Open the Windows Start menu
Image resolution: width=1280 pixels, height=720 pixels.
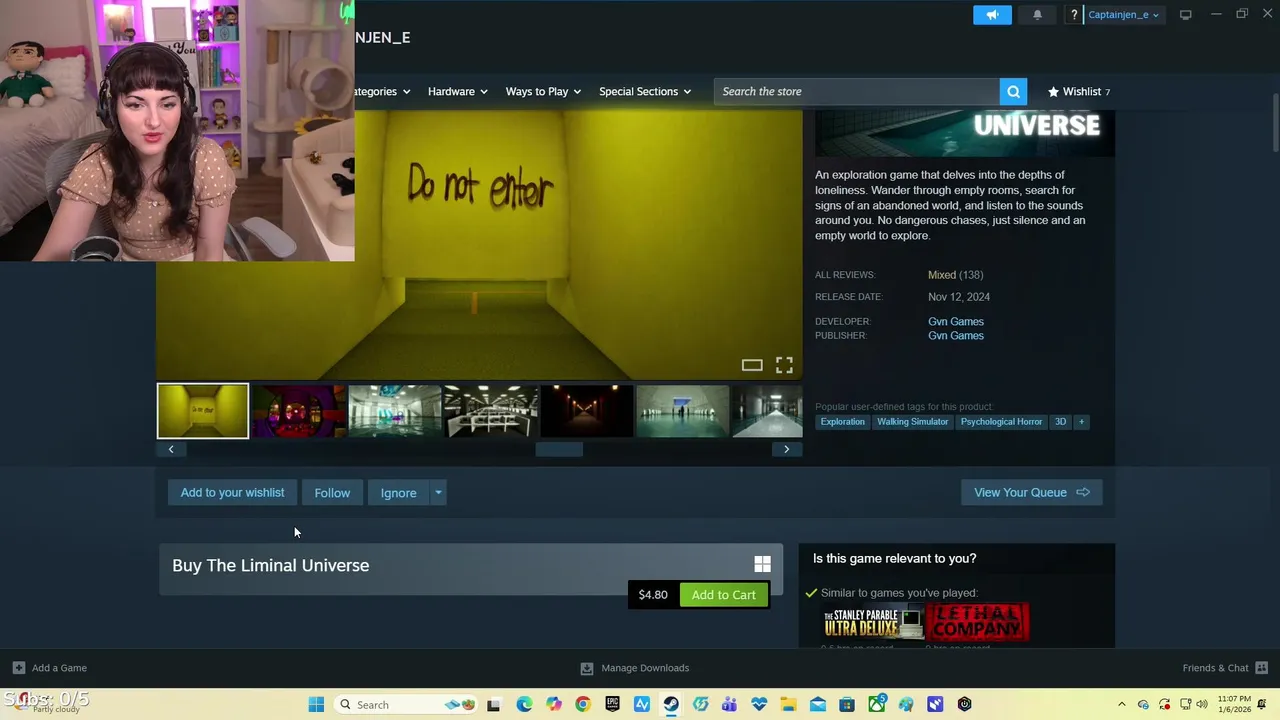pos(316,705)
